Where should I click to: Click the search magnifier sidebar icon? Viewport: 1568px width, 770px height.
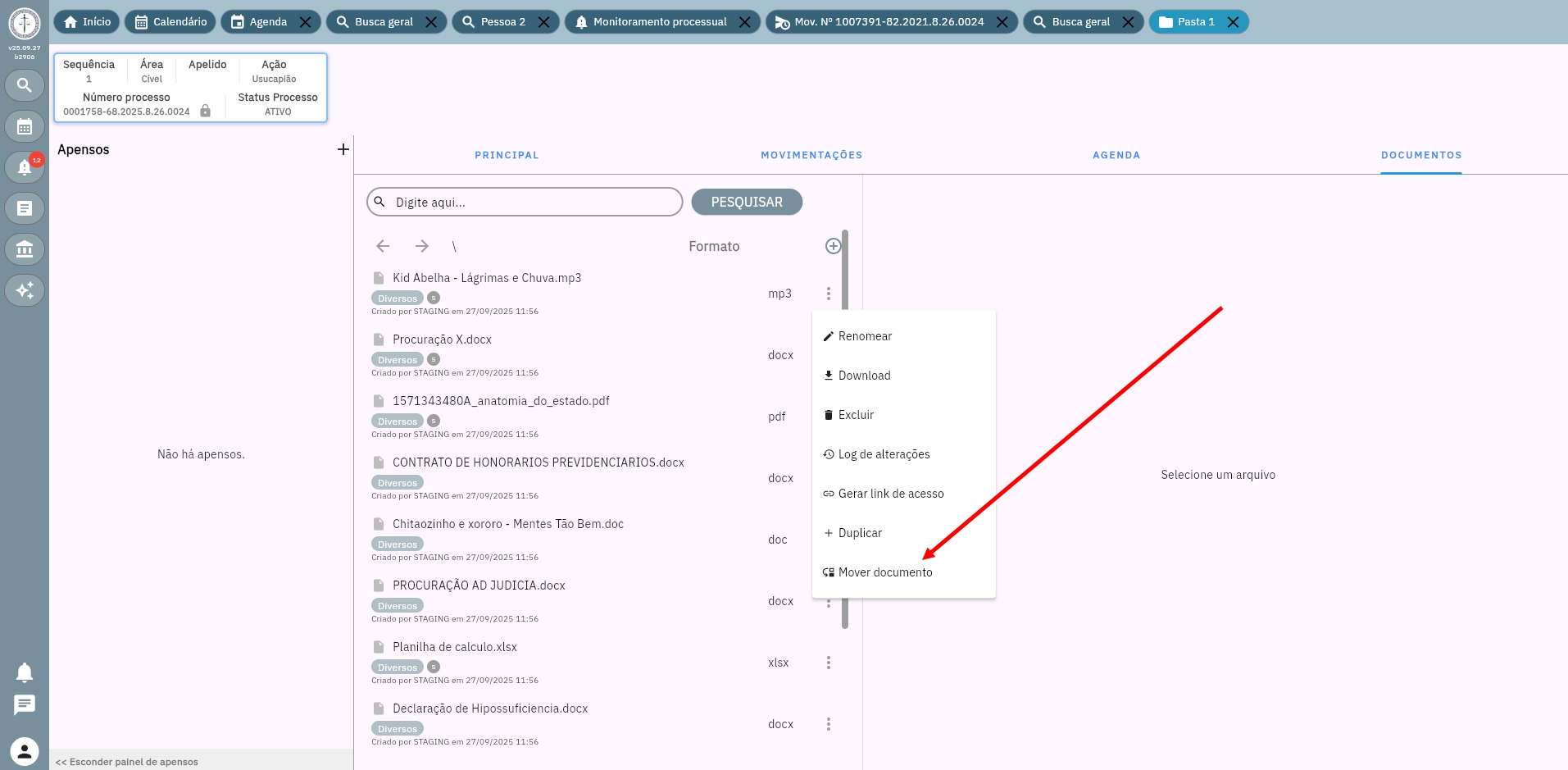pos(25,85)
